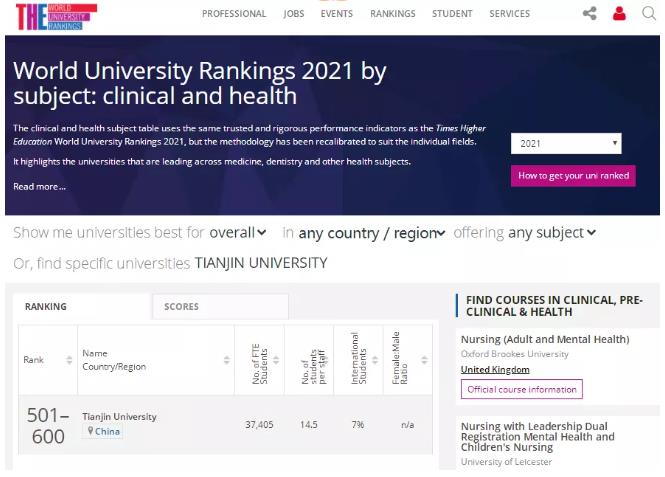Viewport: 665px width, 477px height.
Task: Open the red user account icon
Action: tap(619, 13)
